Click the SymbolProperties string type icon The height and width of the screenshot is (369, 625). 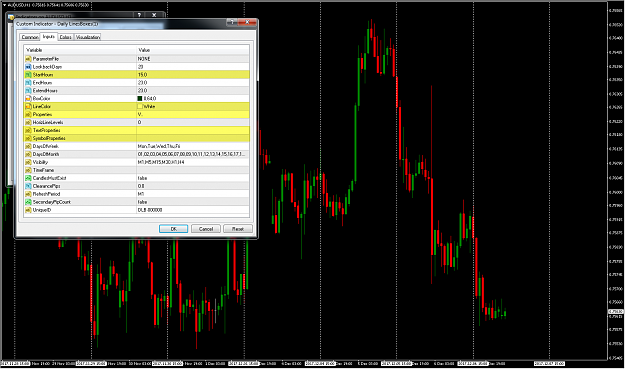tap(28, 138)
